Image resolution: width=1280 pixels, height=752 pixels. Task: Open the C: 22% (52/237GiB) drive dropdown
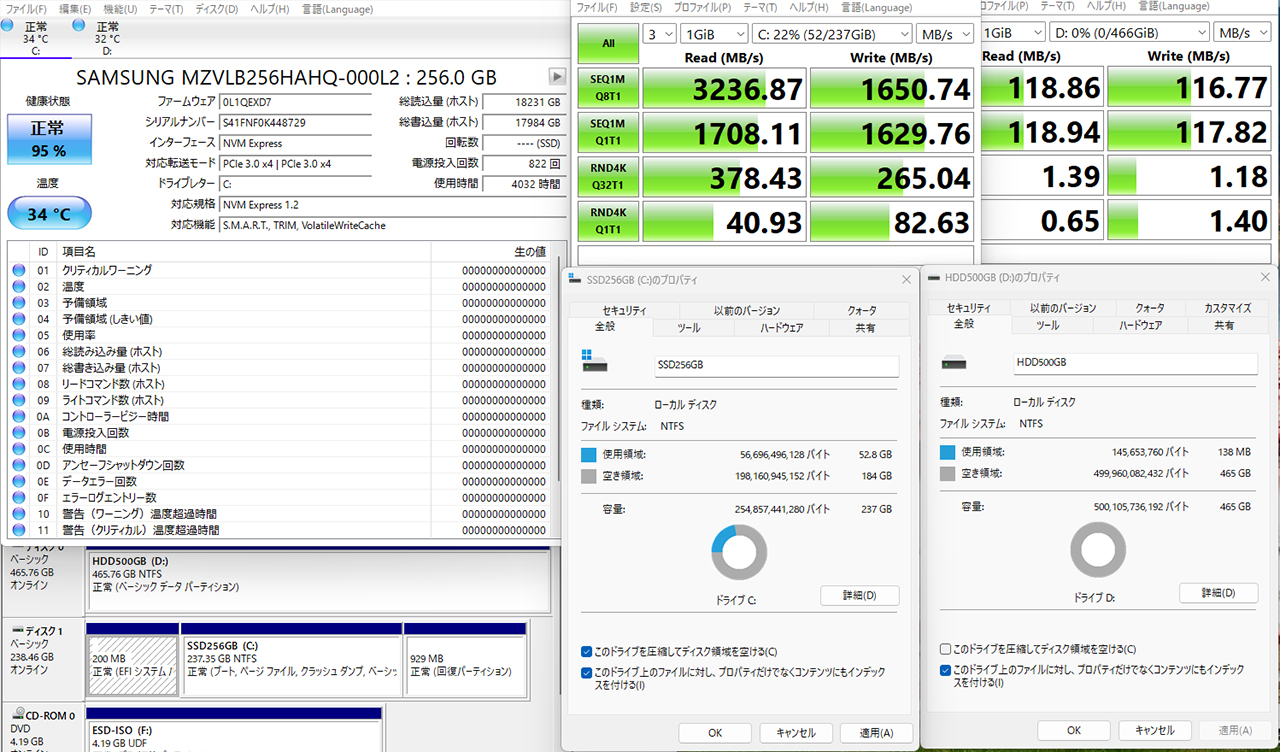(x=834, y=34)
